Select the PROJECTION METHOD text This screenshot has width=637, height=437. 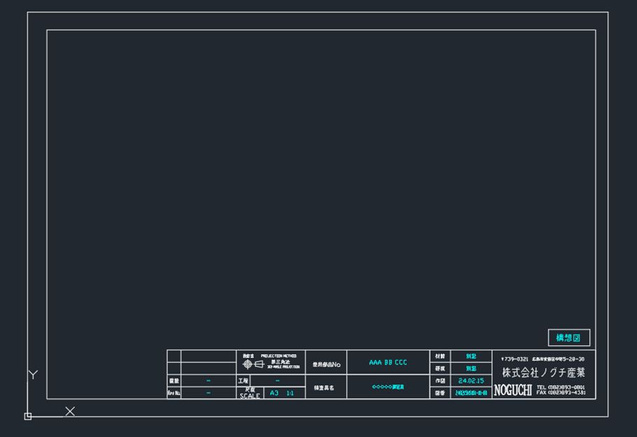pos(278,356)
